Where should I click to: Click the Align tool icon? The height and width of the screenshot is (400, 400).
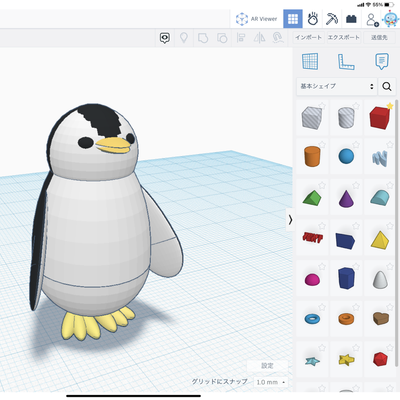[x=241, y=38]
